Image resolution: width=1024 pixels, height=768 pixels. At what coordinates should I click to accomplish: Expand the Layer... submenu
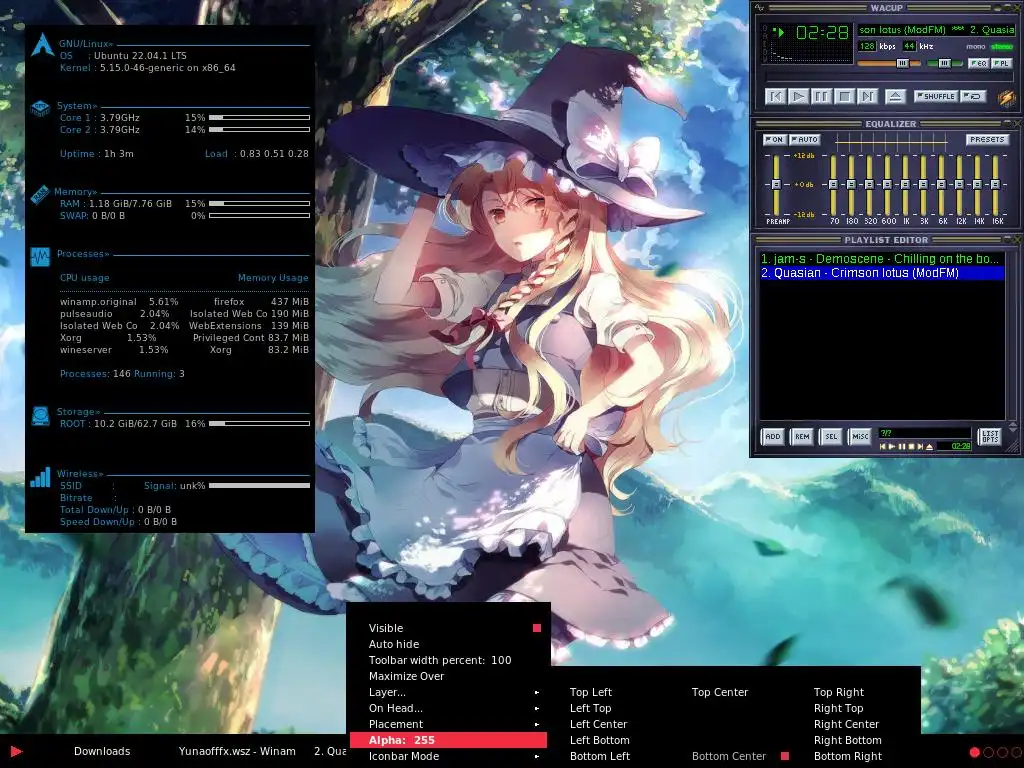pos(449,692)
